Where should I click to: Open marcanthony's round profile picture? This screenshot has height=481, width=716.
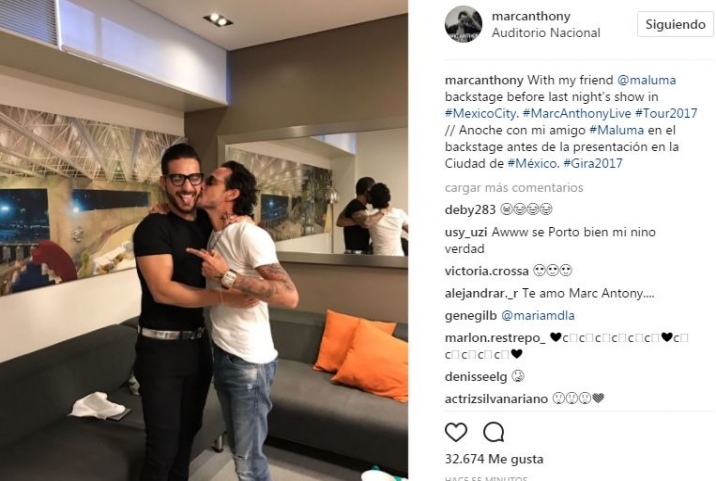tap(463, 24)
